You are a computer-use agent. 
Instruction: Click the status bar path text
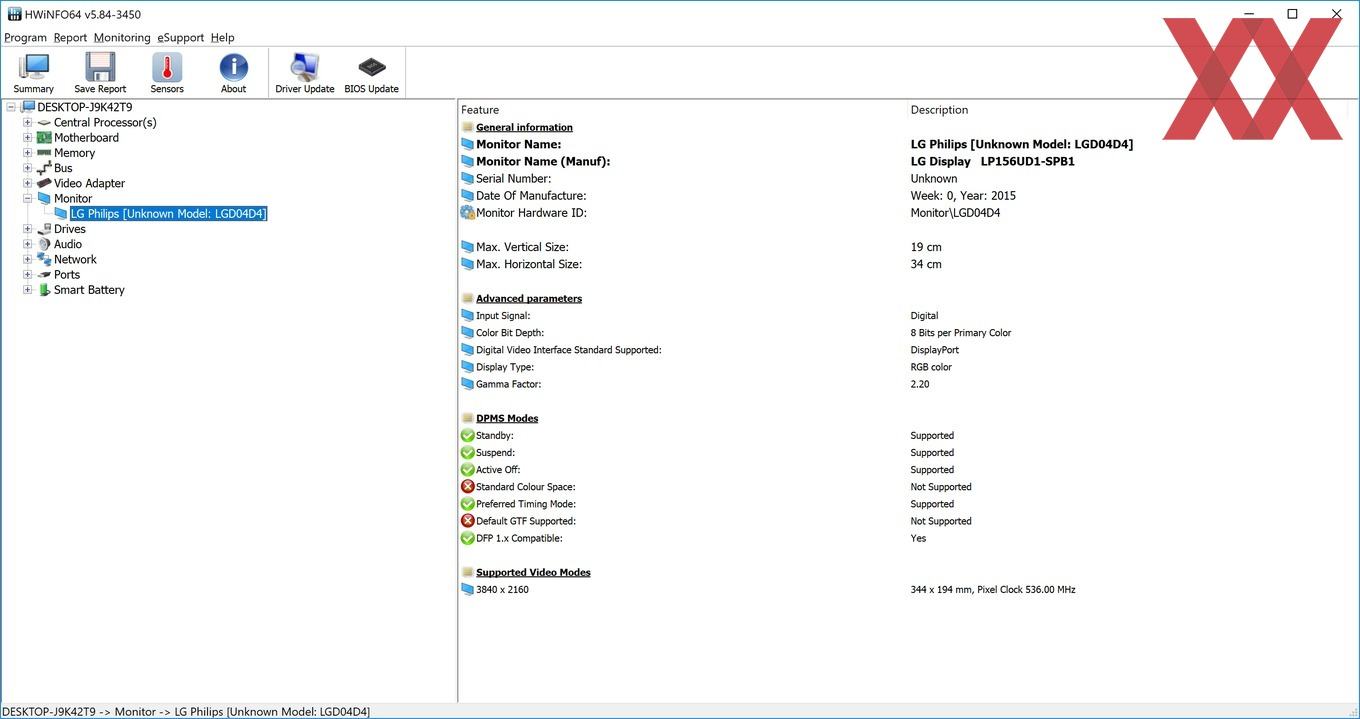186,711
